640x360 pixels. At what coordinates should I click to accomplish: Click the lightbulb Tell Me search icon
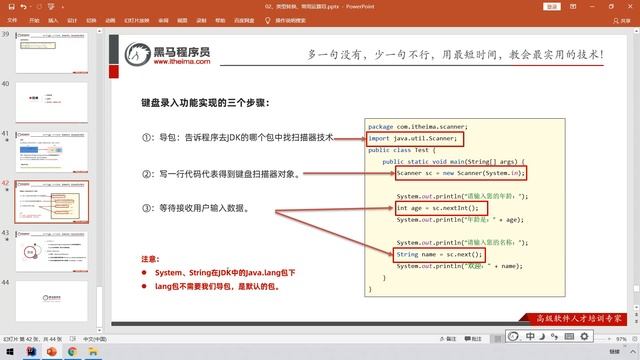267,20
